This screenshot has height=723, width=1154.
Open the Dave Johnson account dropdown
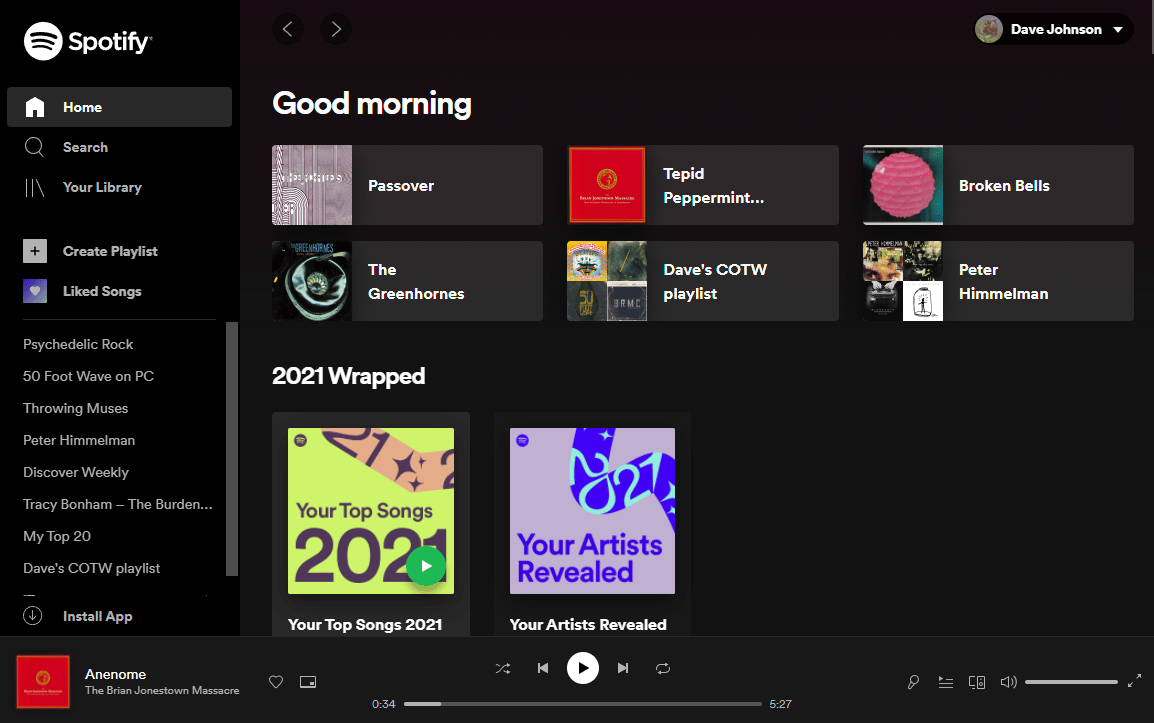click(x=1053, y=29)
